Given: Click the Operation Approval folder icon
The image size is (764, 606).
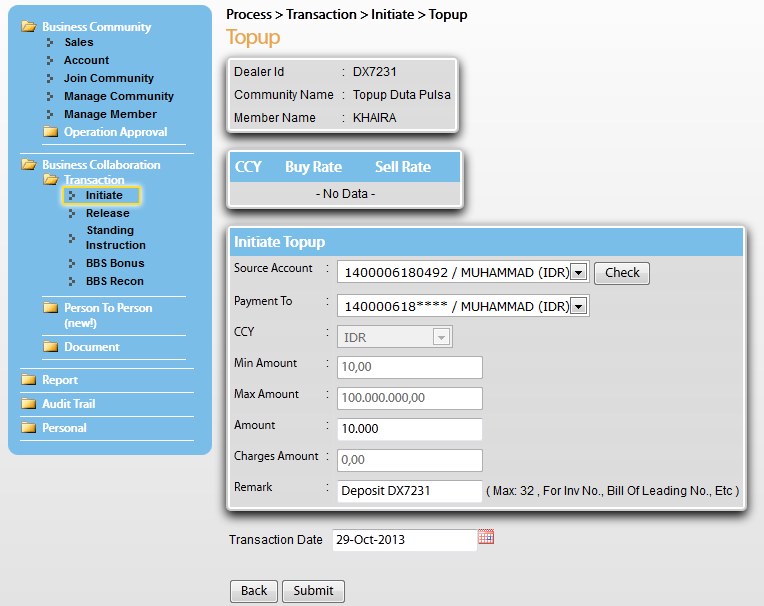Looking at the screenshot, I should point(51,132).
